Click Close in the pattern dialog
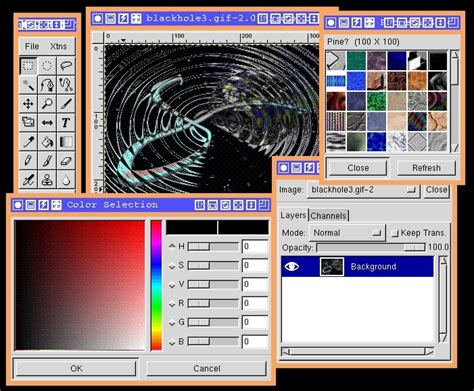 pyautogui.click(x=358, y=168)
